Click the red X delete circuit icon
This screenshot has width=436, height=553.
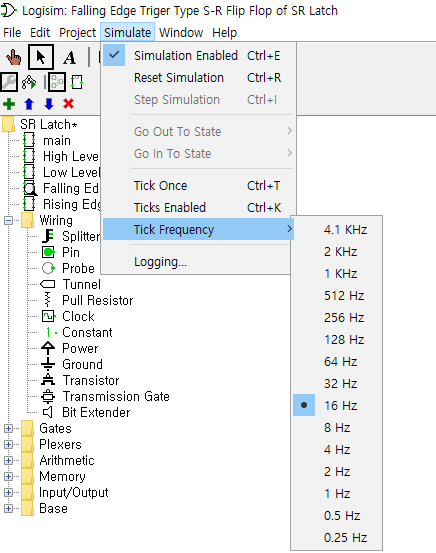(x=68, y=104)
